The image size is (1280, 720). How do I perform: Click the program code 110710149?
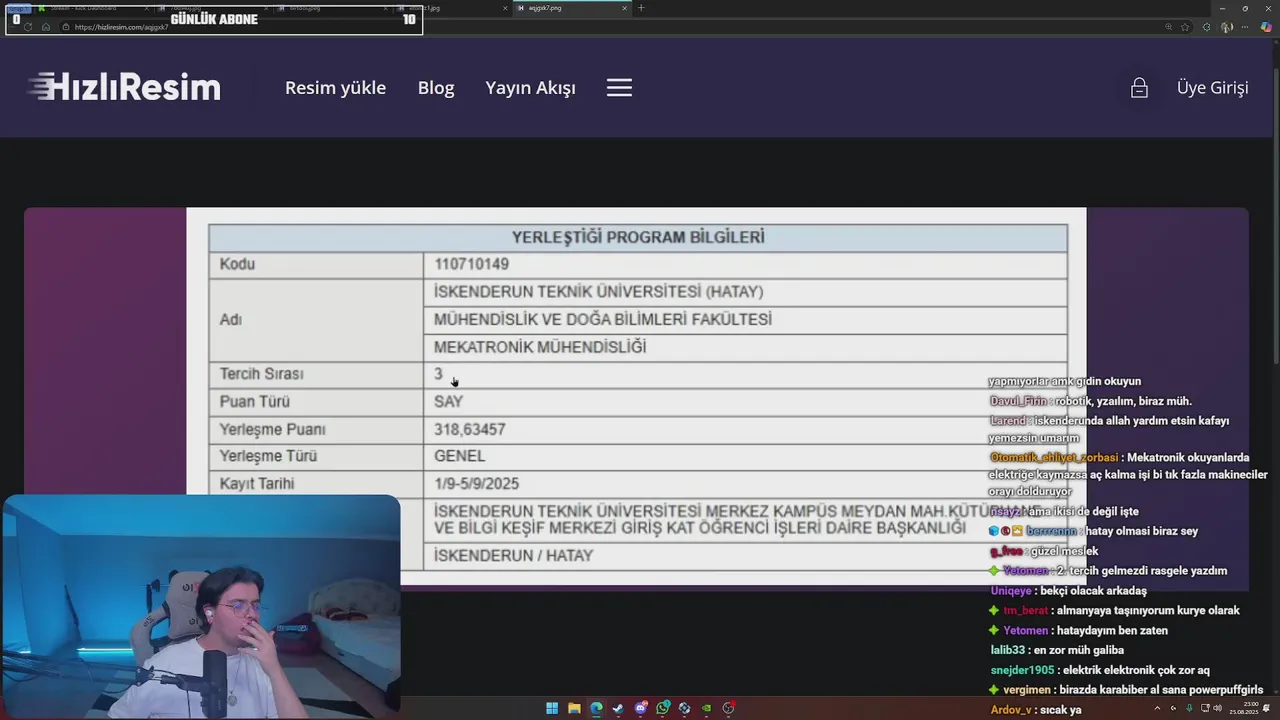pyautogui.click(x=471, y=264)
